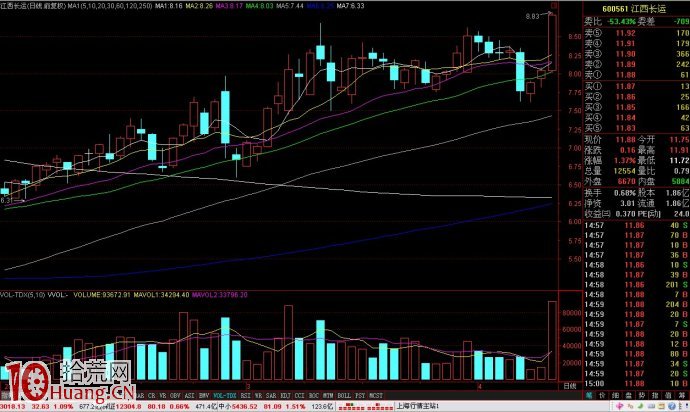Click the 涨幅 value 1.37%
Image resolution: width=690 pixels, height=412 pixels.
[625, 161]
